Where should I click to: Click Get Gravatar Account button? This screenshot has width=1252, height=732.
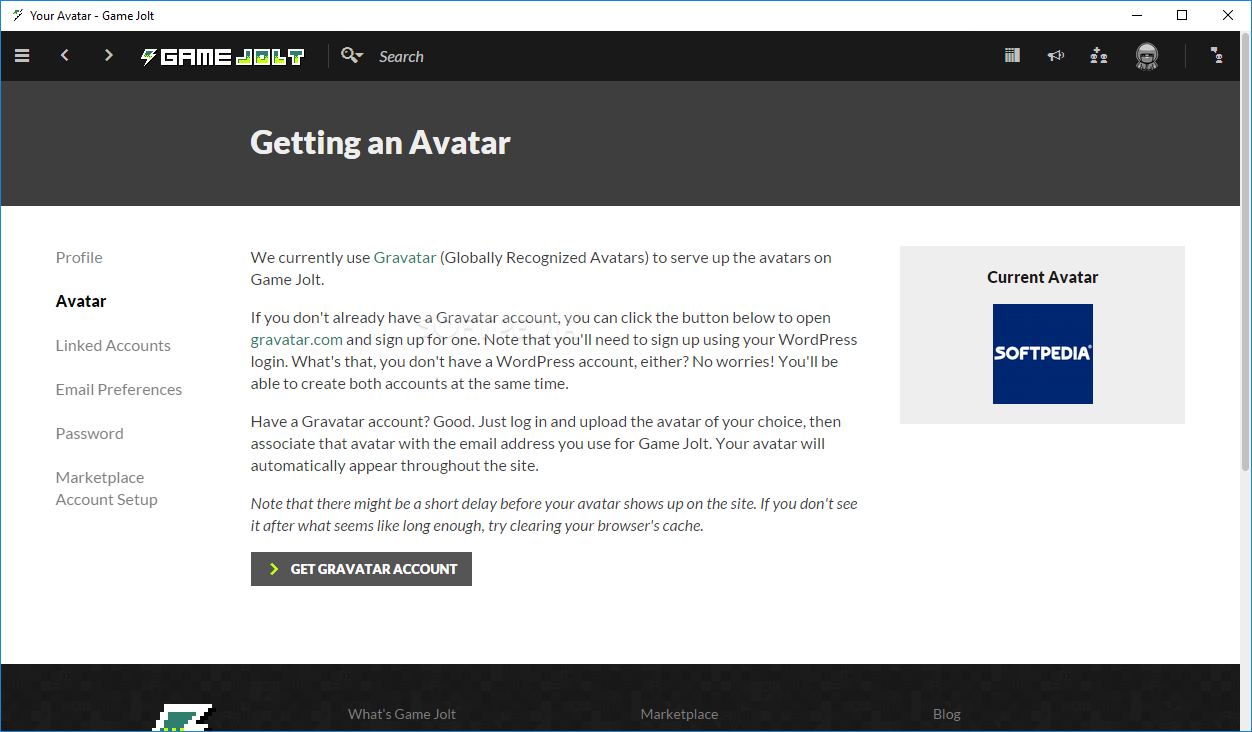pos(361,569)
